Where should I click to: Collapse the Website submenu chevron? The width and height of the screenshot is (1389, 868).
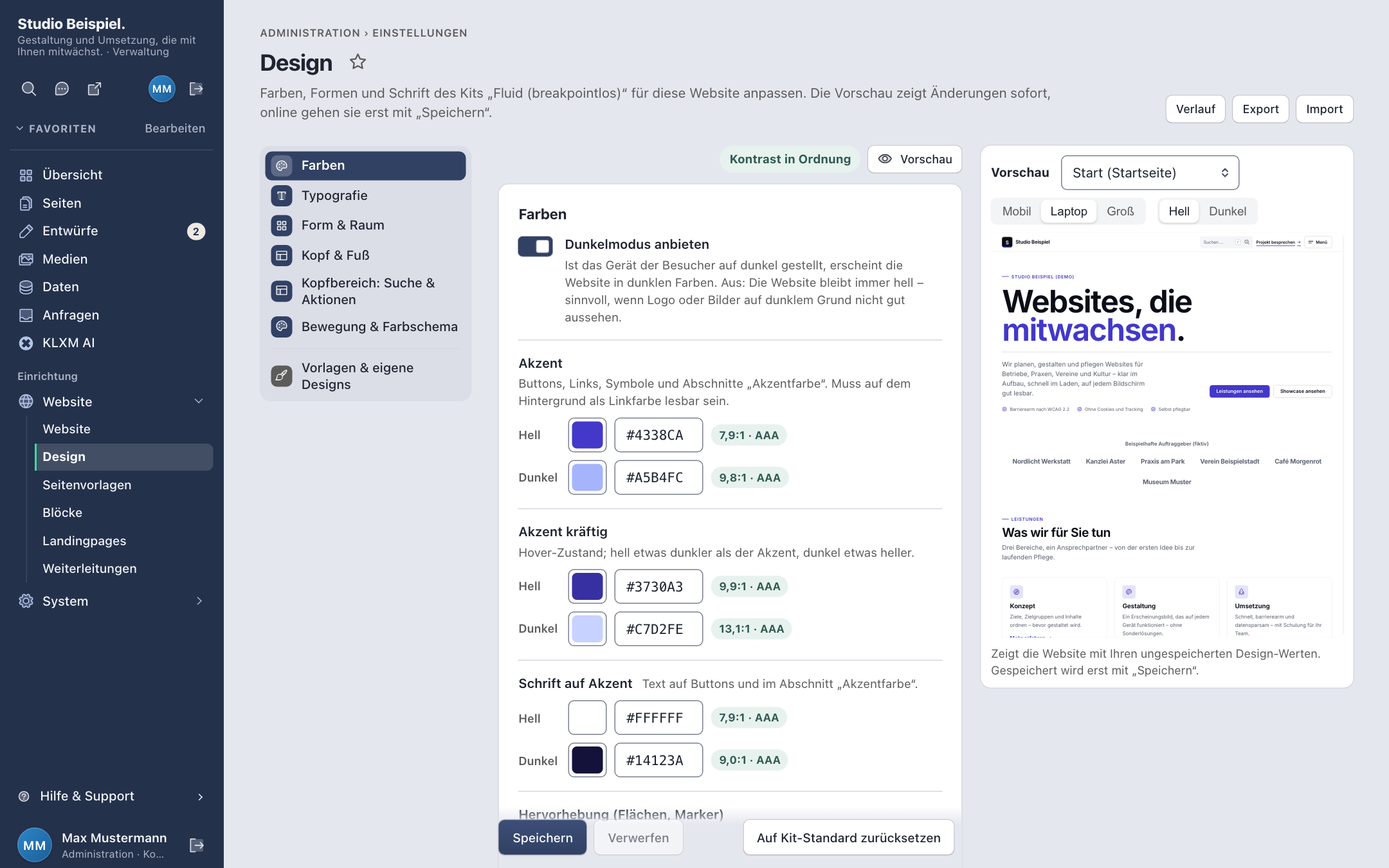click(x=199, y=401)
